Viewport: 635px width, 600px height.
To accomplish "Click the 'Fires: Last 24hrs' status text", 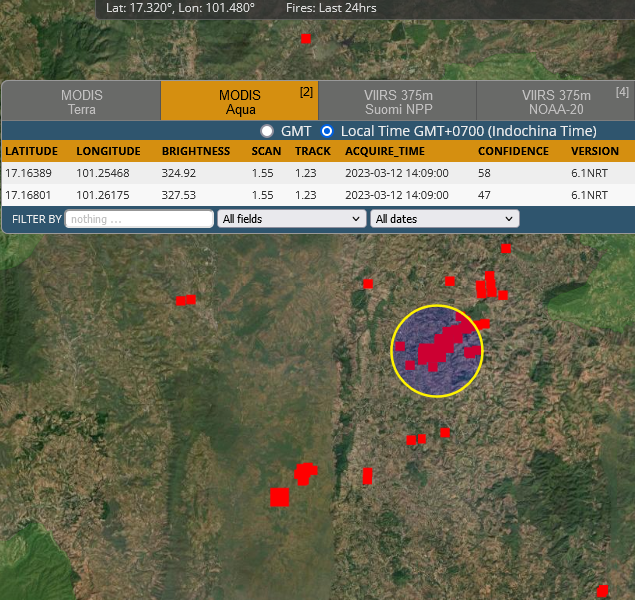I will coord(331,8).
